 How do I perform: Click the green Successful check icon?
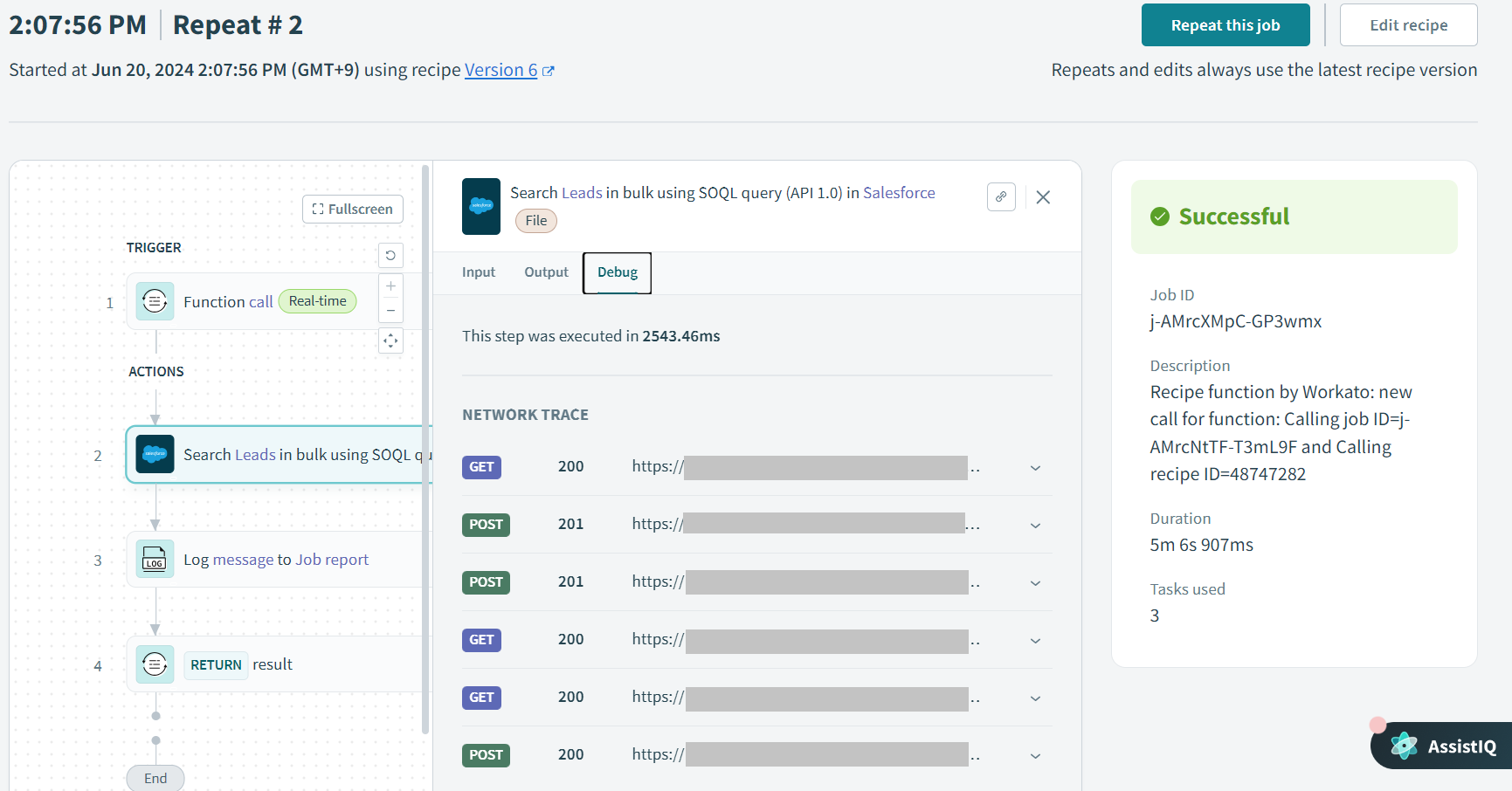click(x=1160, y=217)
